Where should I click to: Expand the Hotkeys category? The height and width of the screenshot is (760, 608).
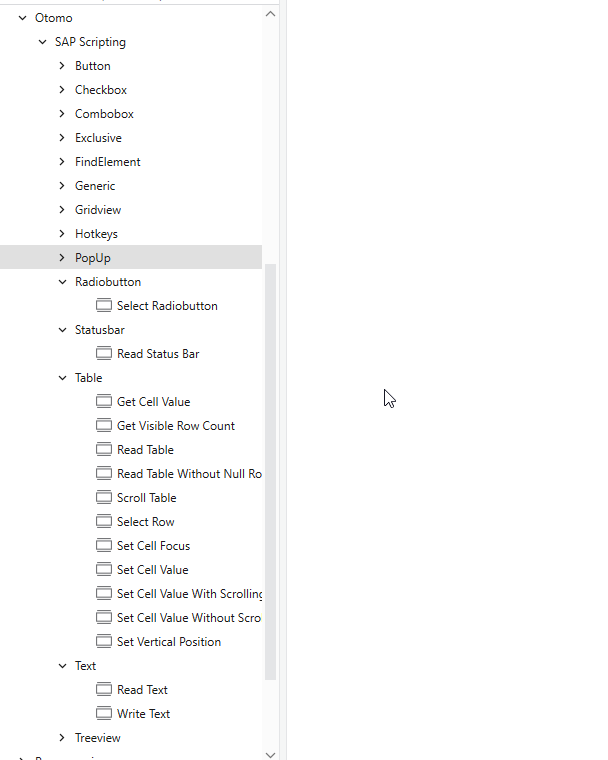pyautogui.click(x=62, y=234)
